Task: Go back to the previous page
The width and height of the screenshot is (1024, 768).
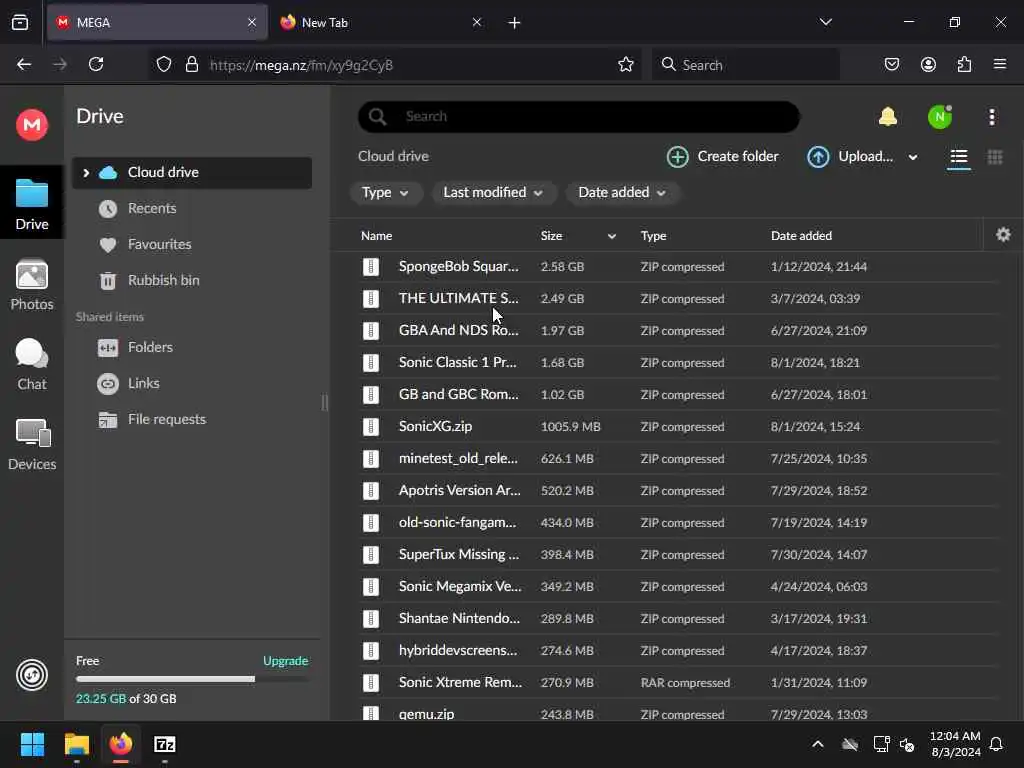Action: (24, 64)
